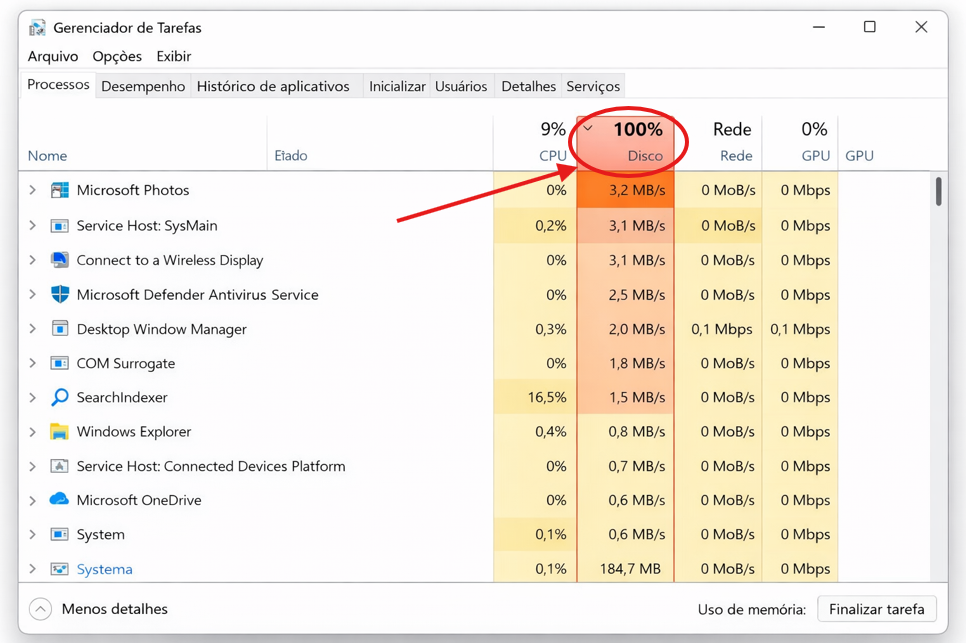Click the Desktop Window Manager icon
Image resolution: width=966 pixels, height=643 pixels.
(x=59, y=329)
